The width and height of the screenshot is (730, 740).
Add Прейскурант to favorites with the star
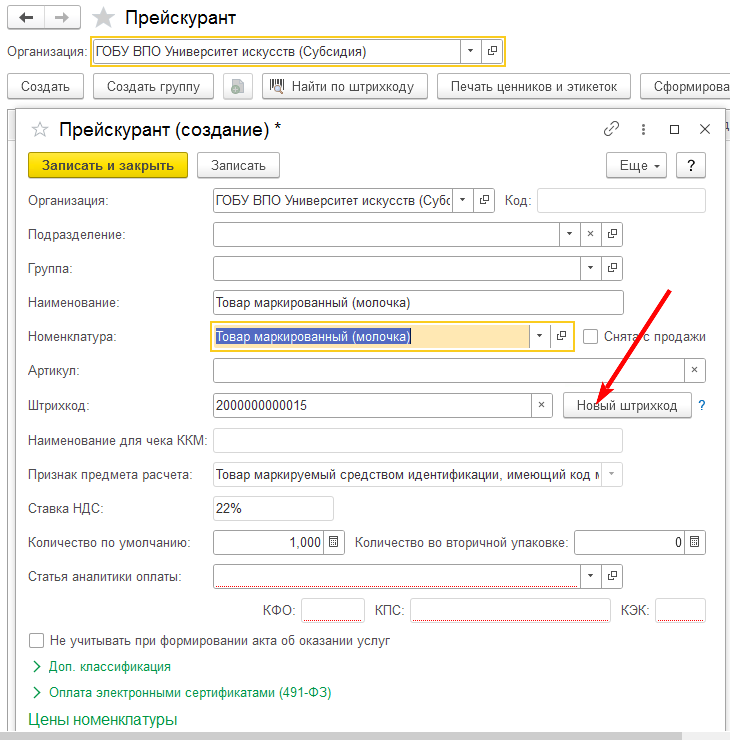coord(102,18)
